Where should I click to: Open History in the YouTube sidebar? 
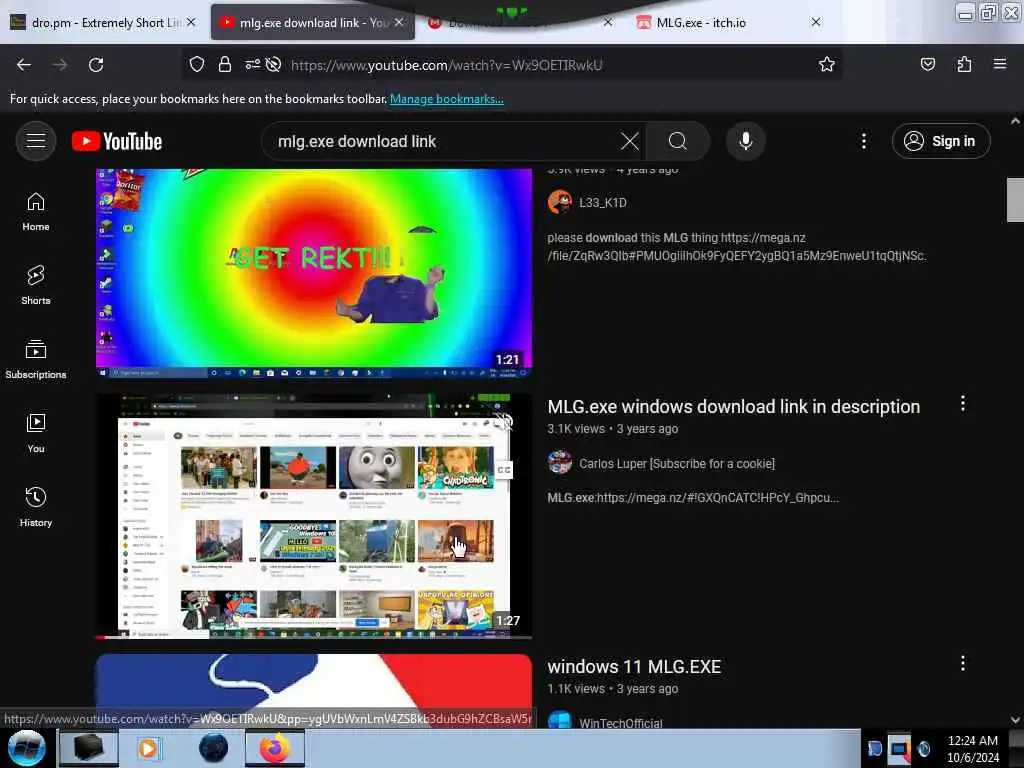(x=36, y=507)
